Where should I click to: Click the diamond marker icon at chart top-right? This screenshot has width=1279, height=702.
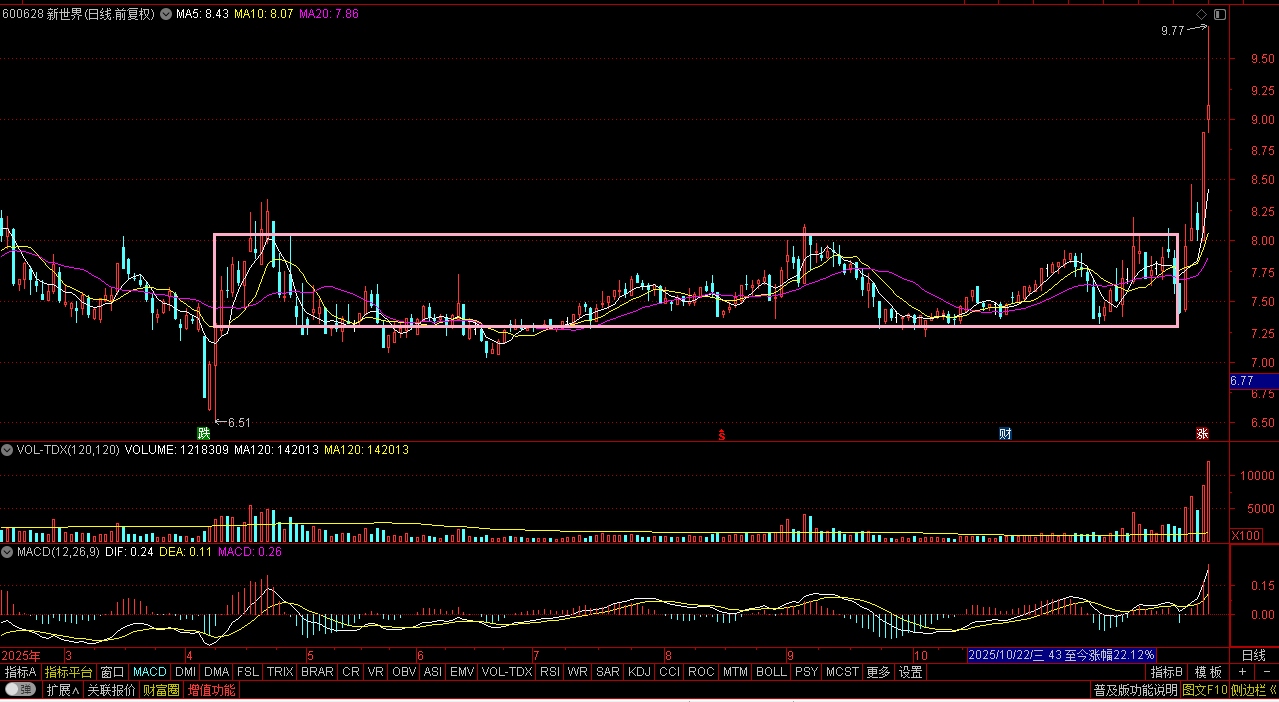tap(1201, 15)
